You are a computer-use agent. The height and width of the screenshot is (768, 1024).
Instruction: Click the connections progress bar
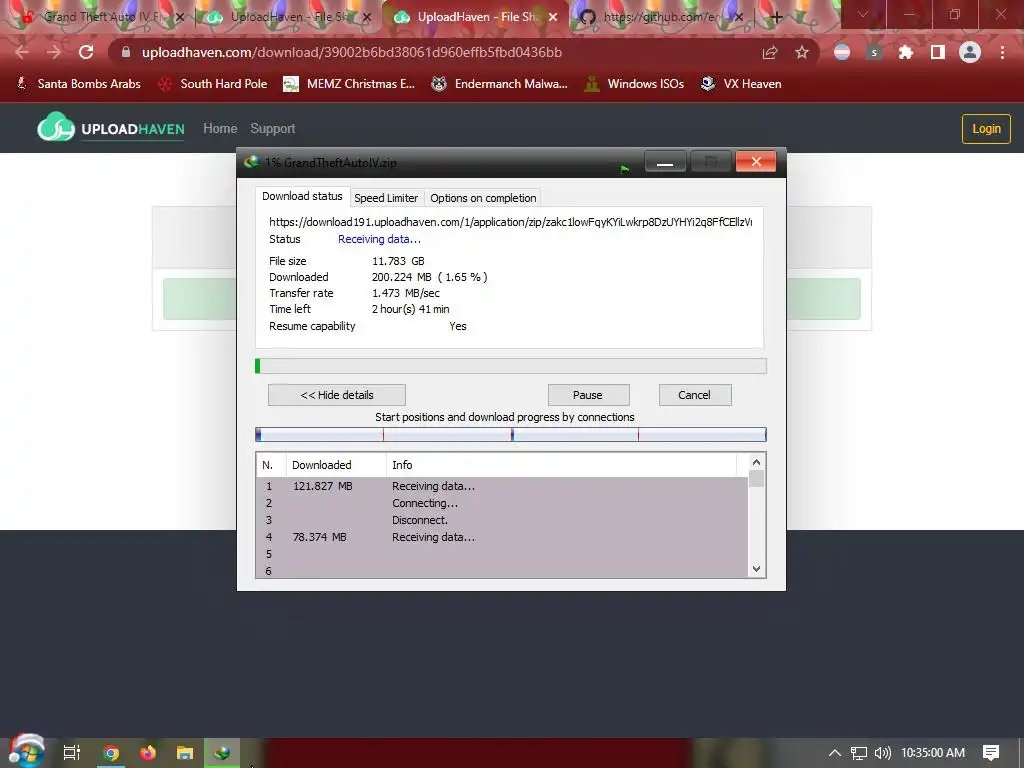pos(511,434)
